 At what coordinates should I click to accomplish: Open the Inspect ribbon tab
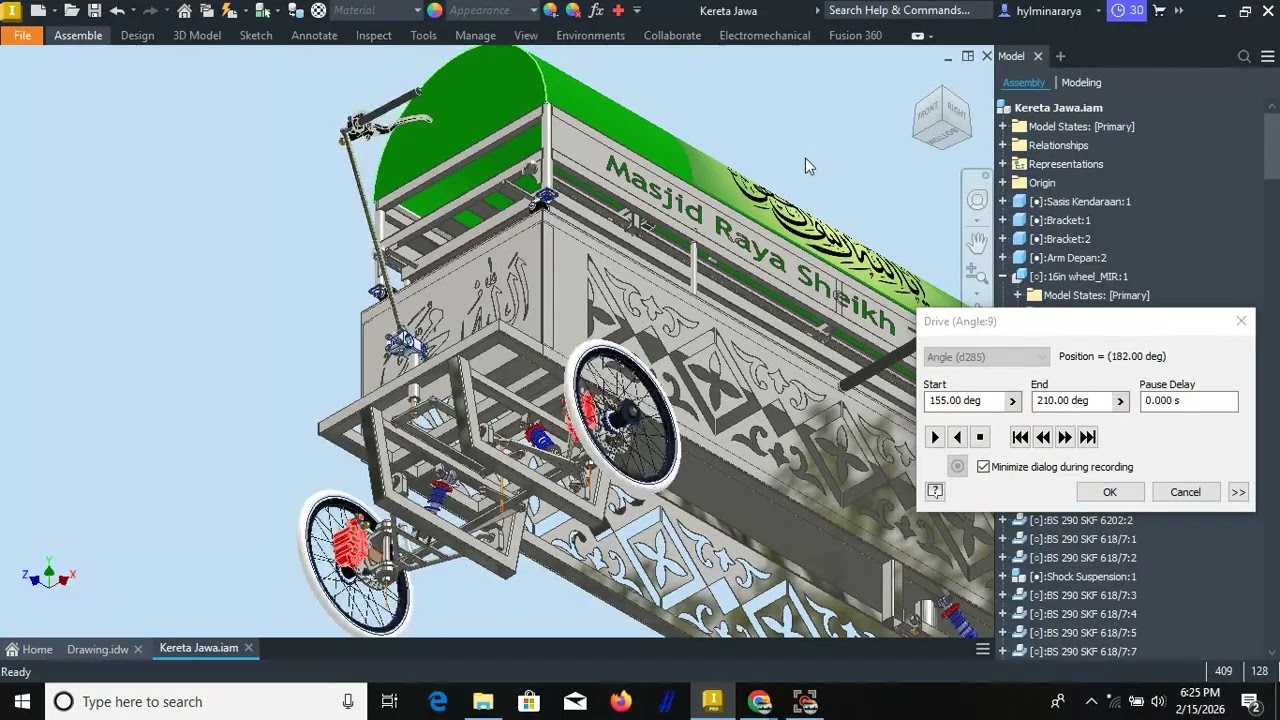(x=374, y=35)
